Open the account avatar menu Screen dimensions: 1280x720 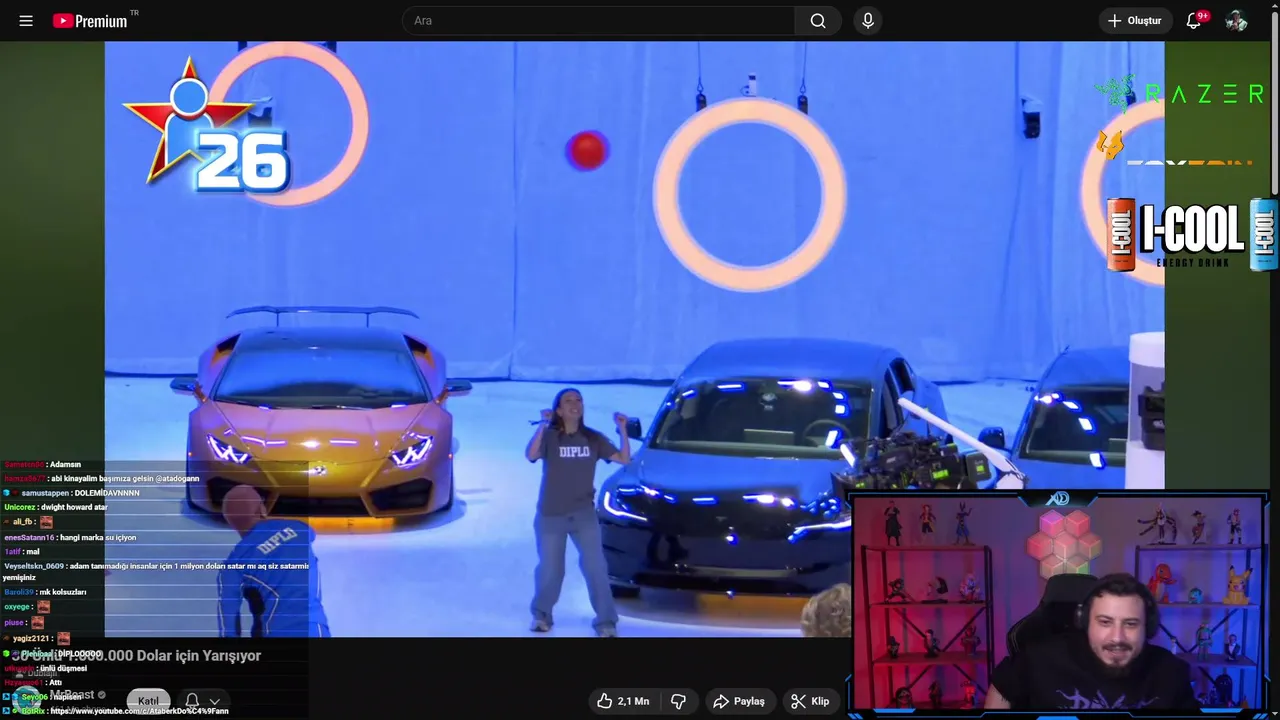1237,21
